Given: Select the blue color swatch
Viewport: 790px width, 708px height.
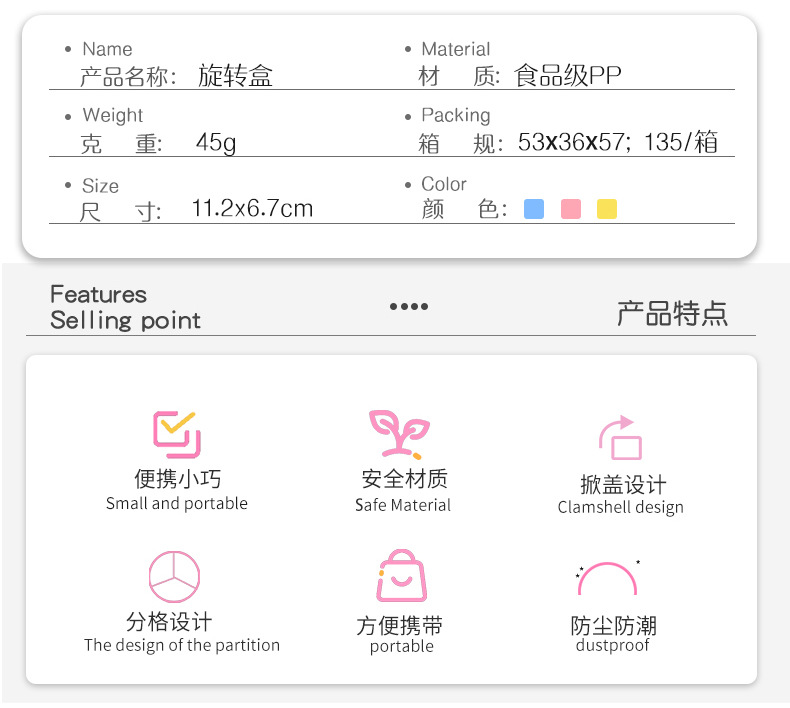Looking at the screenshot, I should (535, 209).
